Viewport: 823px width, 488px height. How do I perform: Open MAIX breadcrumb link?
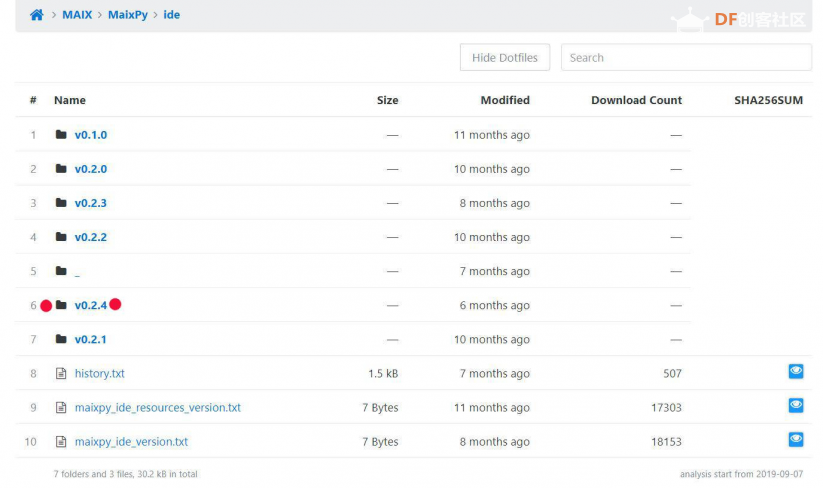(x=77, y=15)
